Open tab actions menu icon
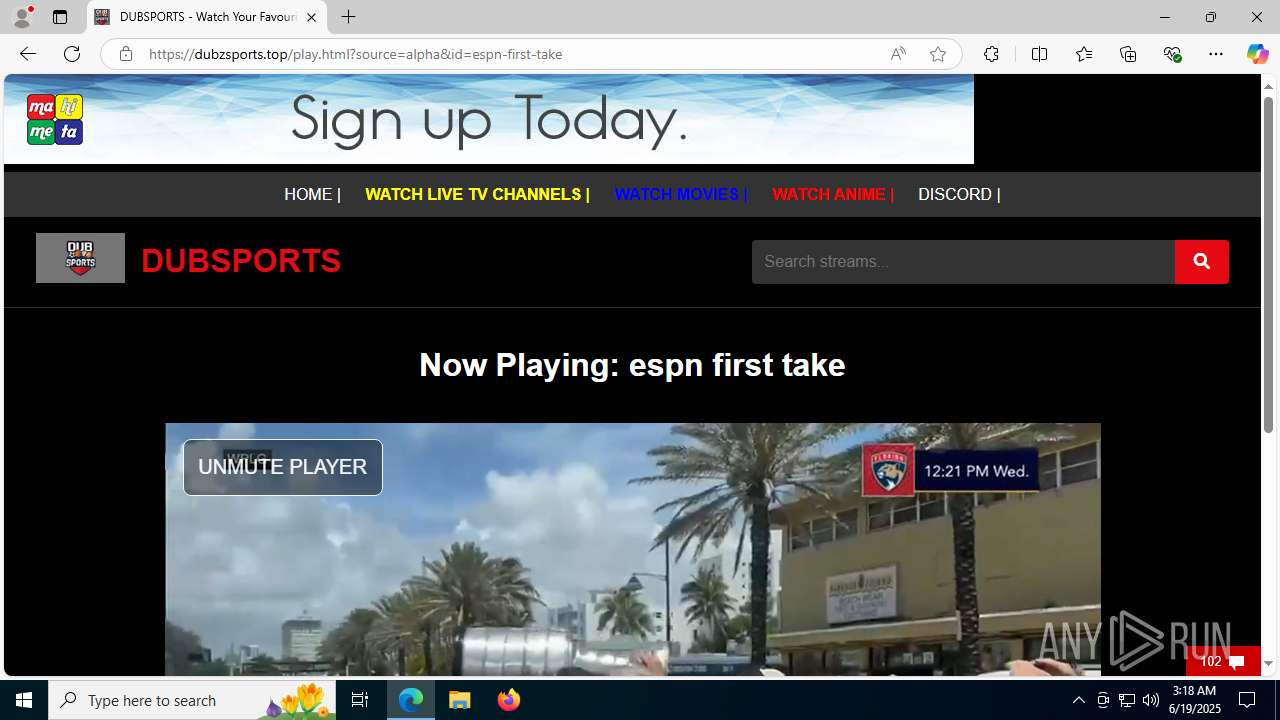Screen dimensions: 1280x720 (x=60, y=17)
